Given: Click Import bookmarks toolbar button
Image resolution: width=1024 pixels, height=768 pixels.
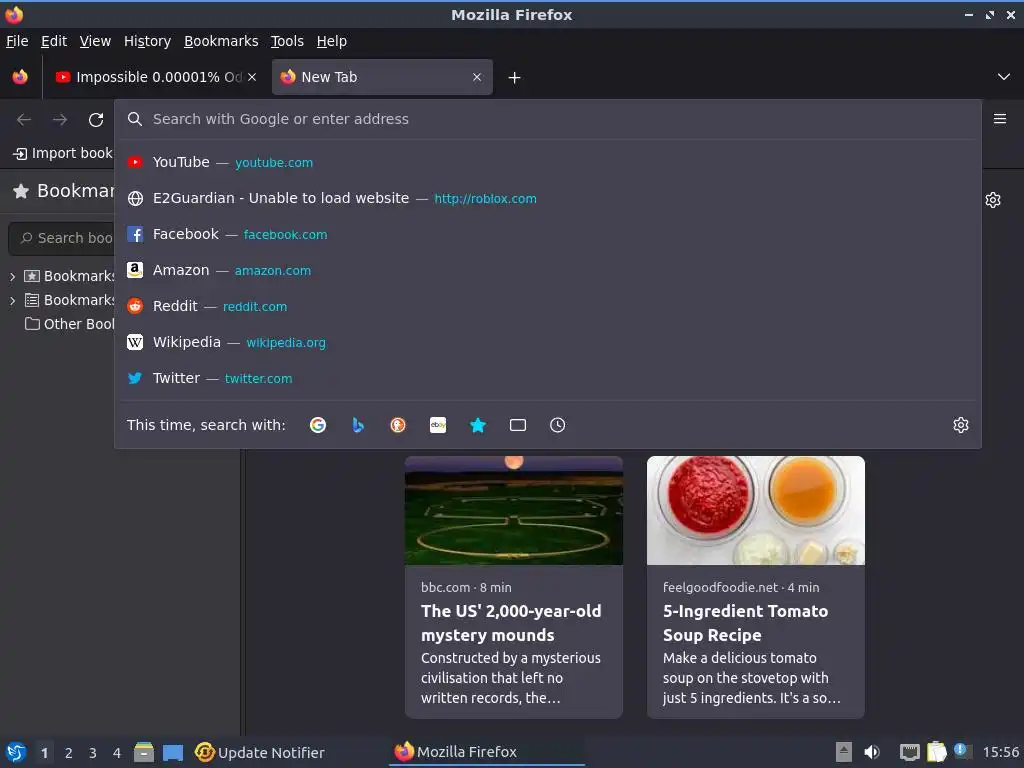Looking at the screenshot, I should pyautogui.click(x=63, y=153).
